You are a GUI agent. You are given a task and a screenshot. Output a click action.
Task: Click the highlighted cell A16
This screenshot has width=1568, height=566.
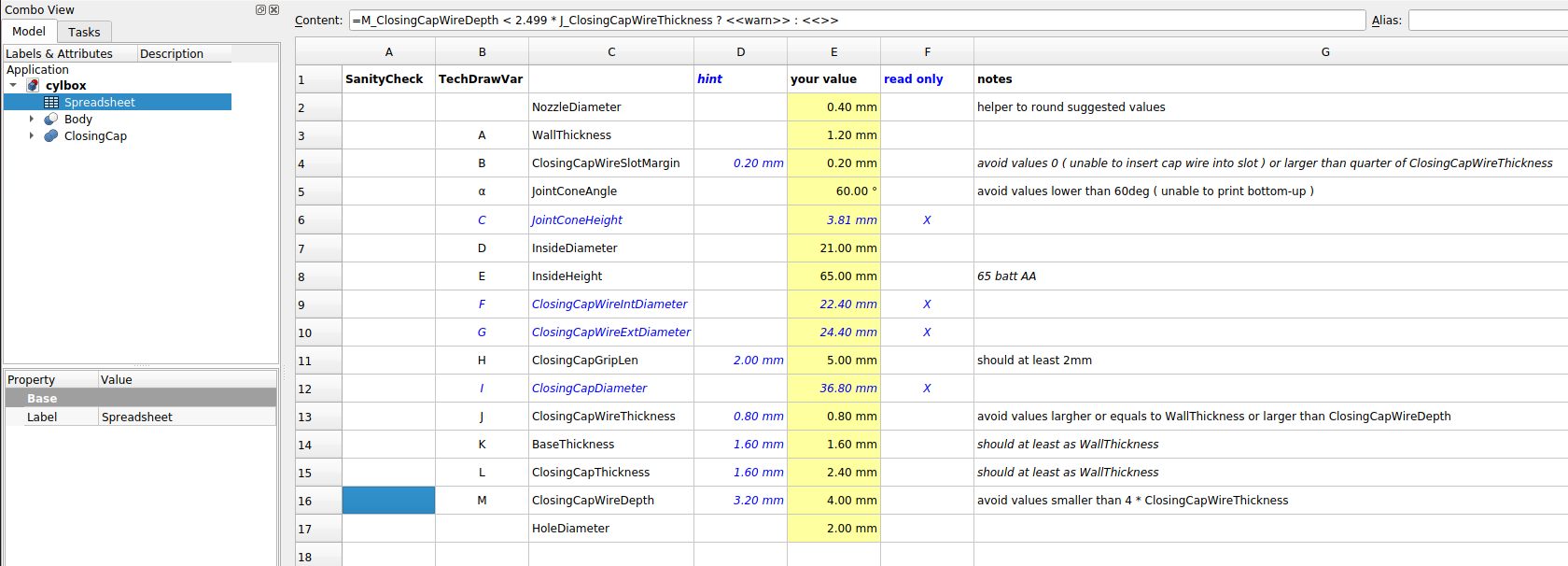coord(388,501)
